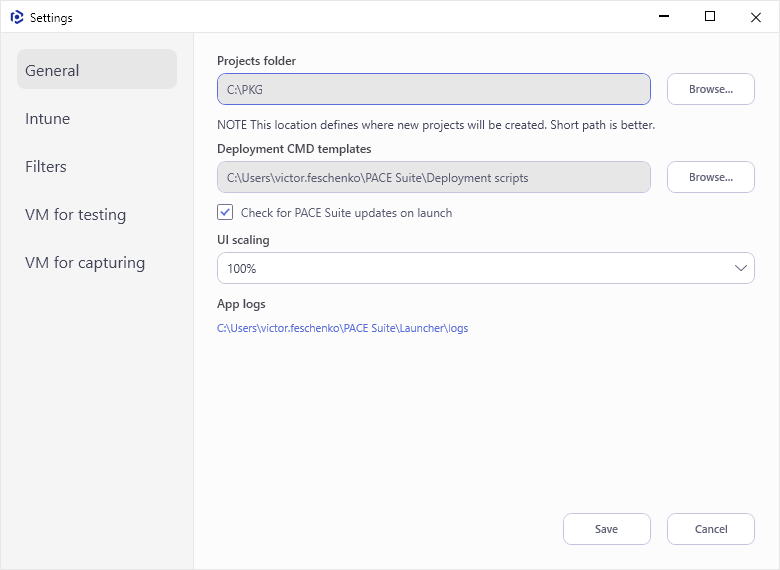Close the Settings window
The width and height of the screenshot is (780, 570).
tap(756, 17)
